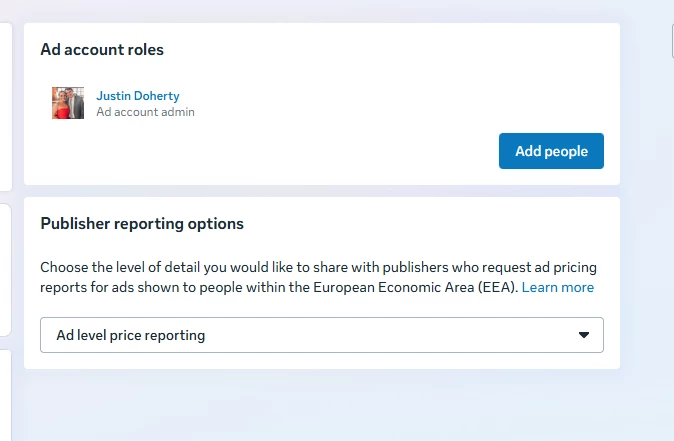
Task: Open Justin Doherty's profile photo
Action: pyautogui.click(x=68, y=103)
